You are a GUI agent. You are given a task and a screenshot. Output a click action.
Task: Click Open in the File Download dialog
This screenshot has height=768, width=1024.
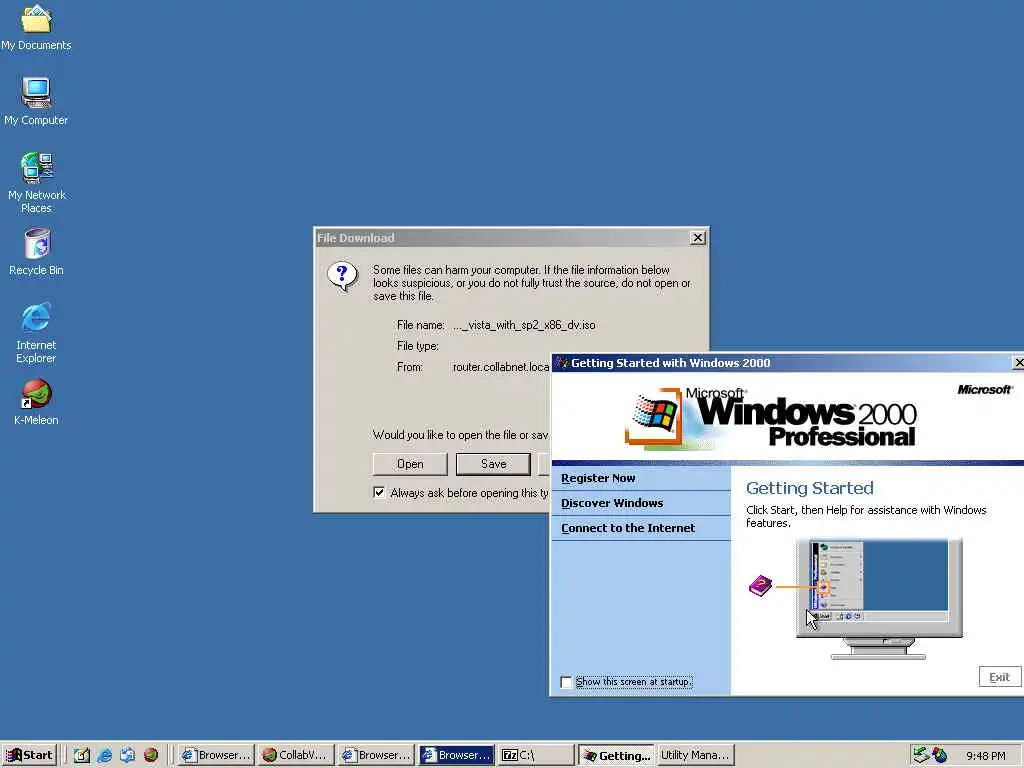point(410,464)
